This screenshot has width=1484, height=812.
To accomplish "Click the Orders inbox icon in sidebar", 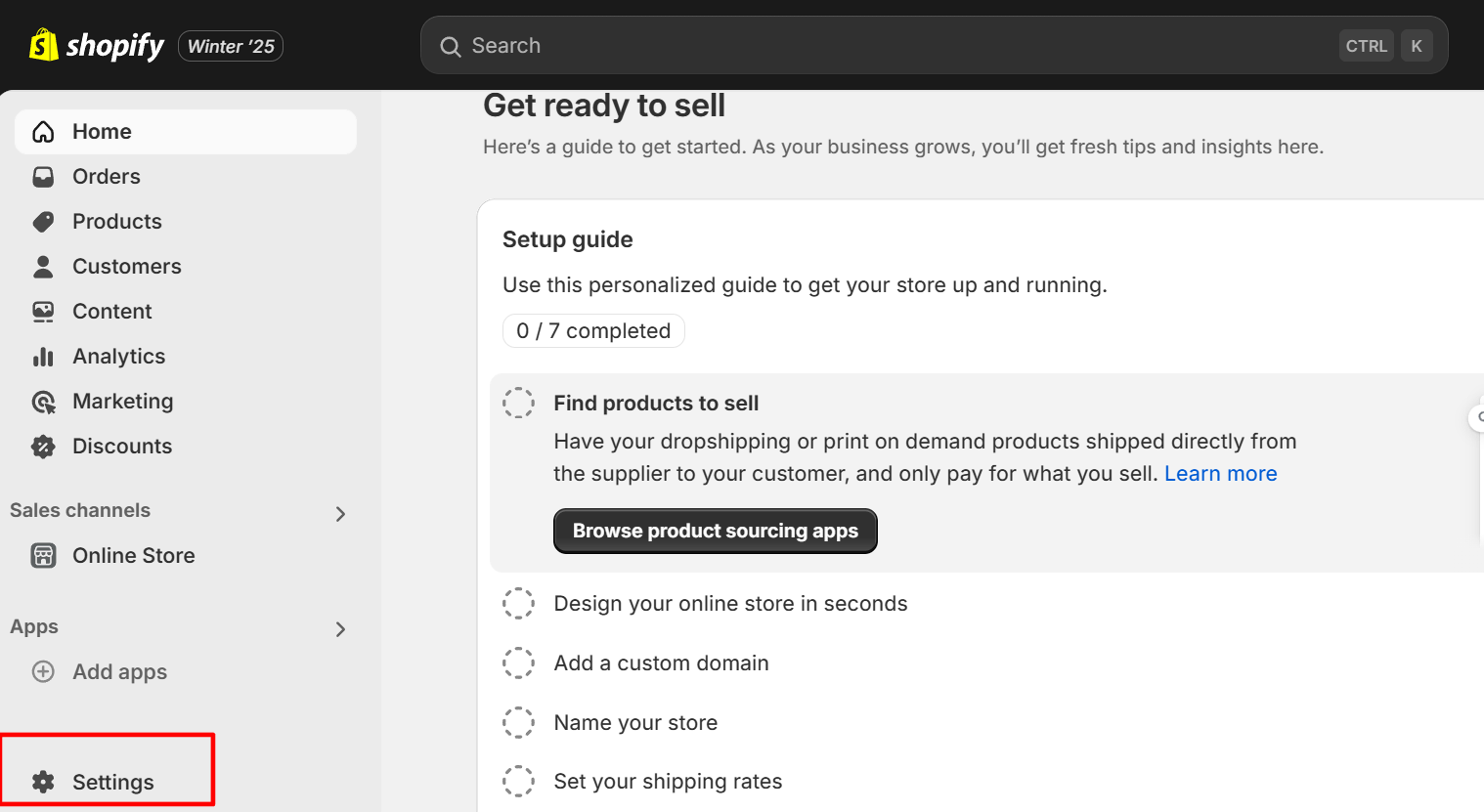I will click(x=43, y=177).
